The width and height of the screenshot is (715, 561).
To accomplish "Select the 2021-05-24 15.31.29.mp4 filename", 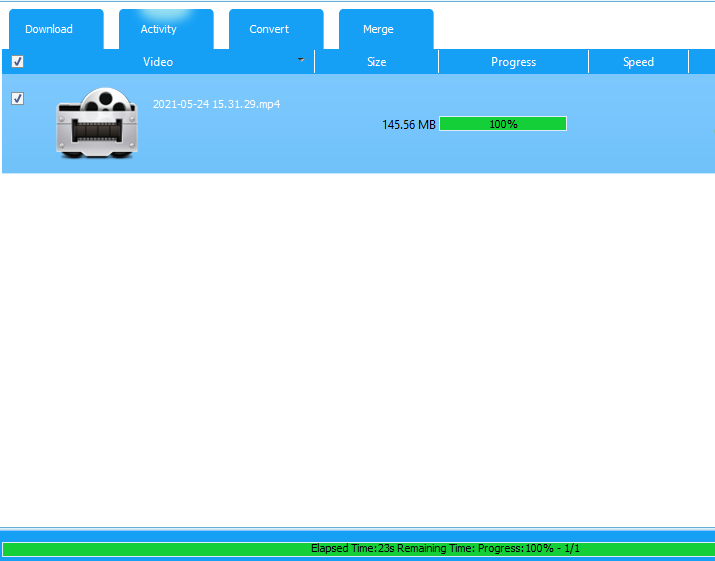I will click(x=216, y=104).
